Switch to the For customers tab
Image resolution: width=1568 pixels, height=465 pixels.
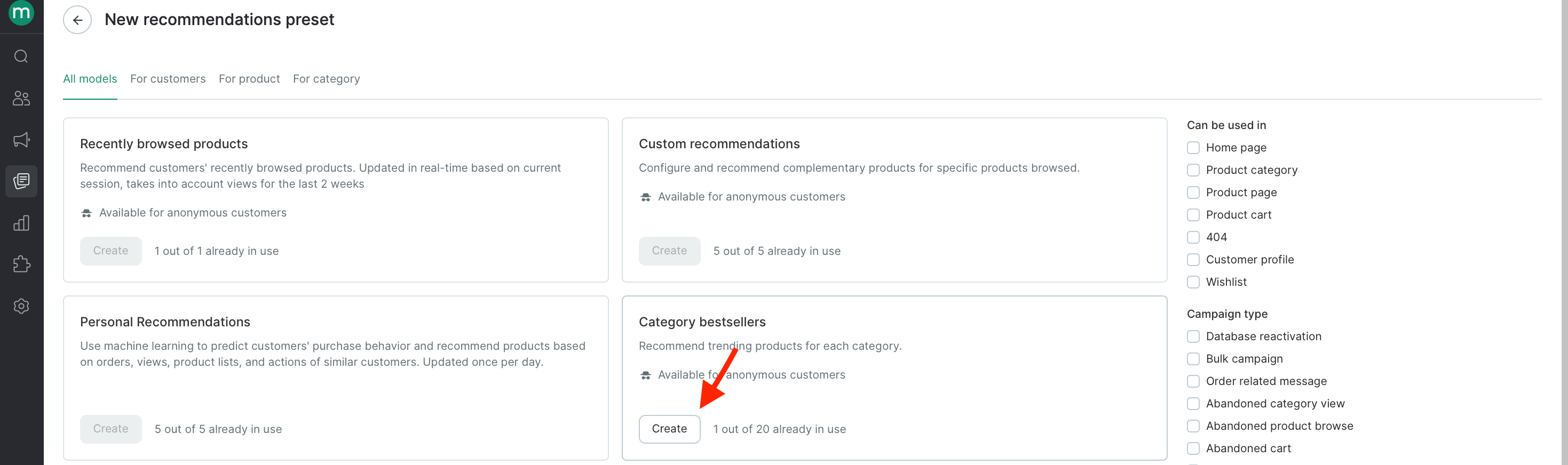point(168,79)
